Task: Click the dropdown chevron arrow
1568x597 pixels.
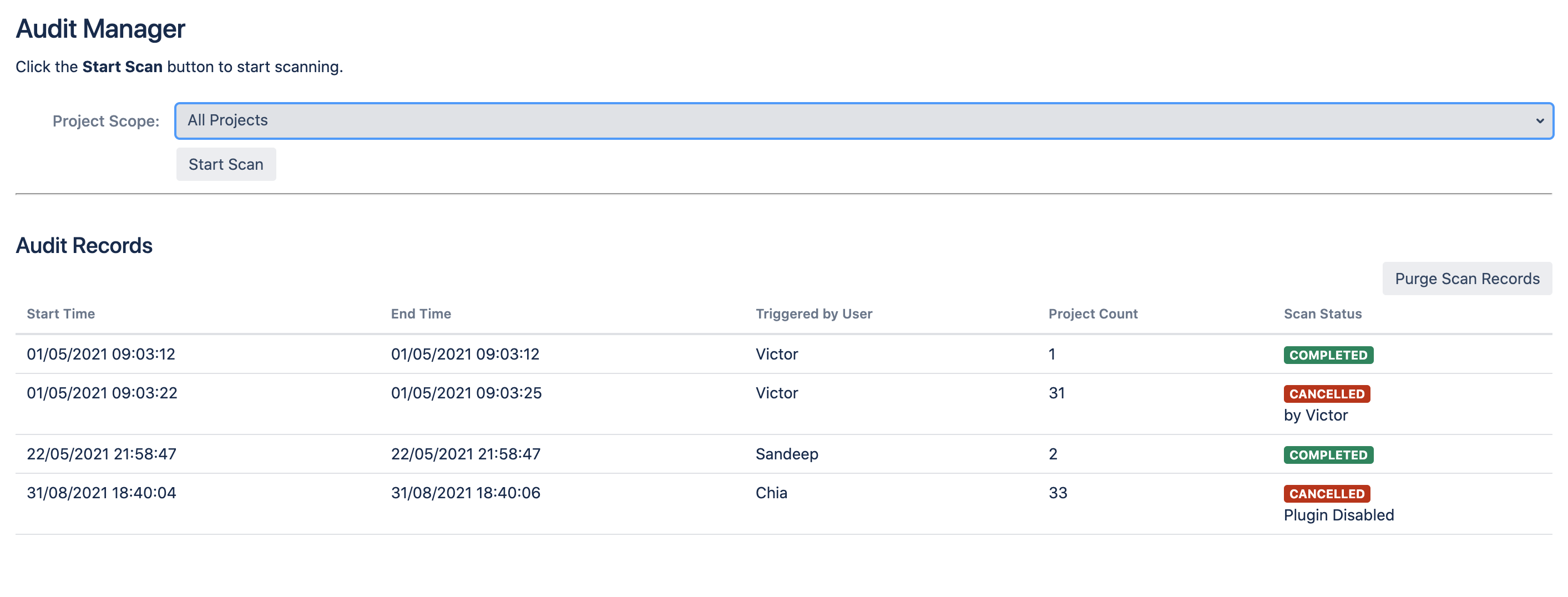Action: [x=1539, y=120]
